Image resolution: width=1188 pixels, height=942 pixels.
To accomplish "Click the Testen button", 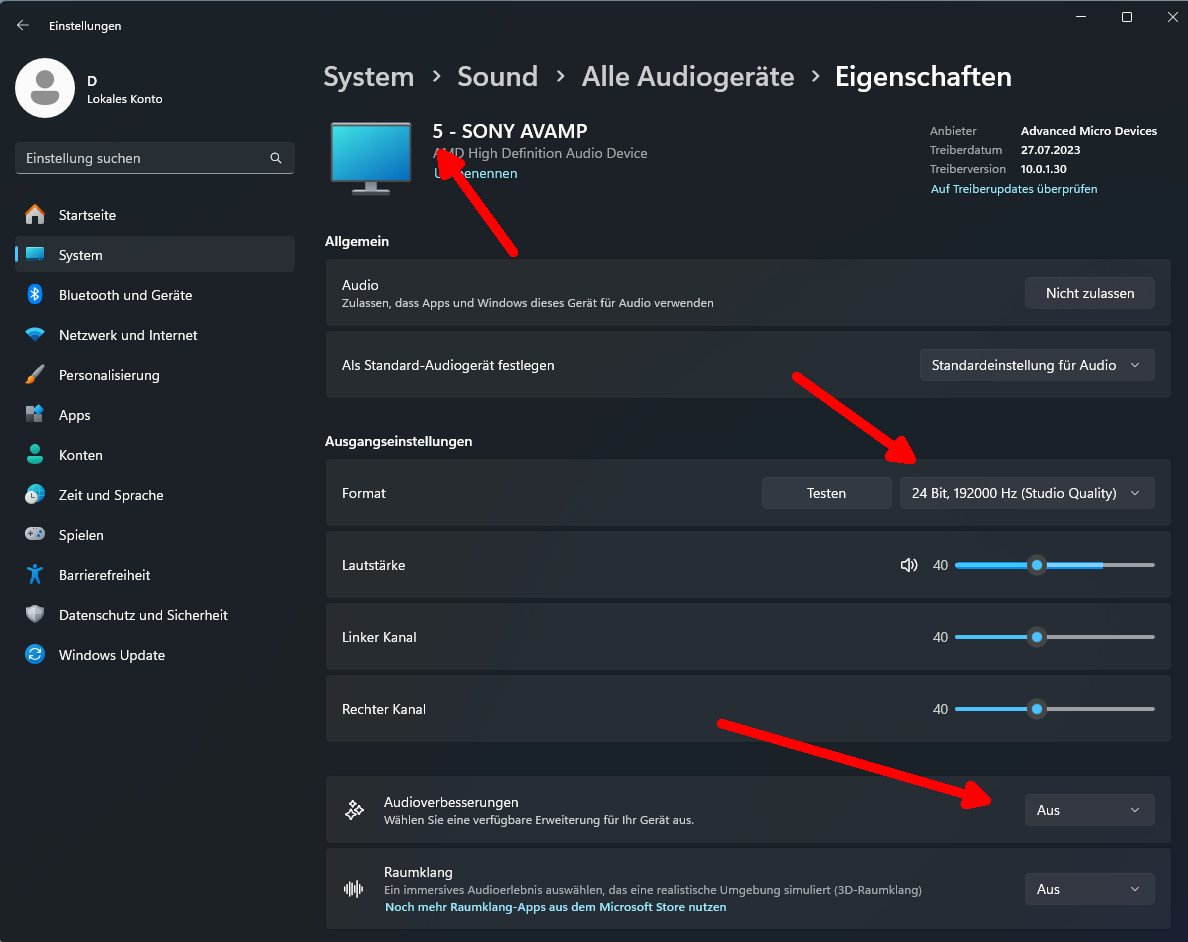I will tap(826, 493).
